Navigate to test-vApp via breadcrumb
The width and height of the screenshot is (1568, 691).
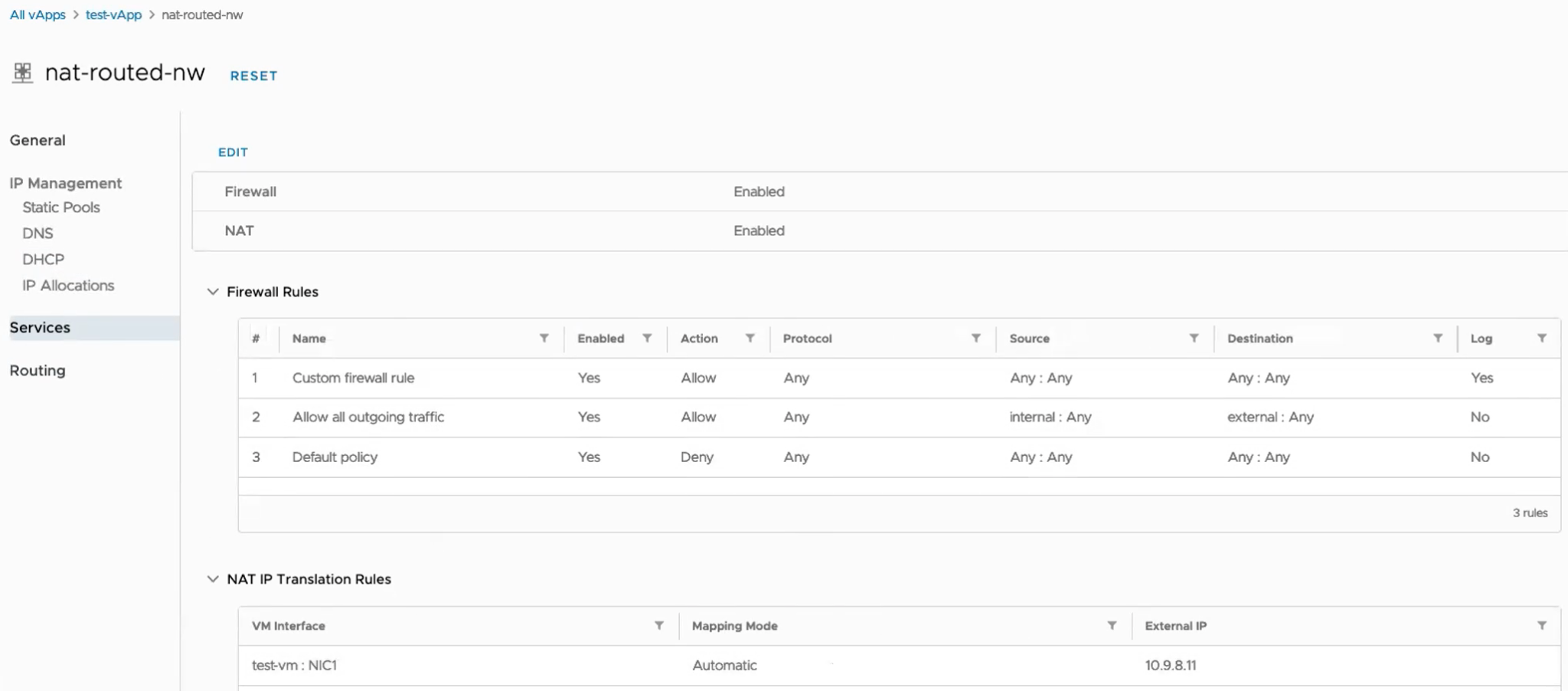click(113, 14)
